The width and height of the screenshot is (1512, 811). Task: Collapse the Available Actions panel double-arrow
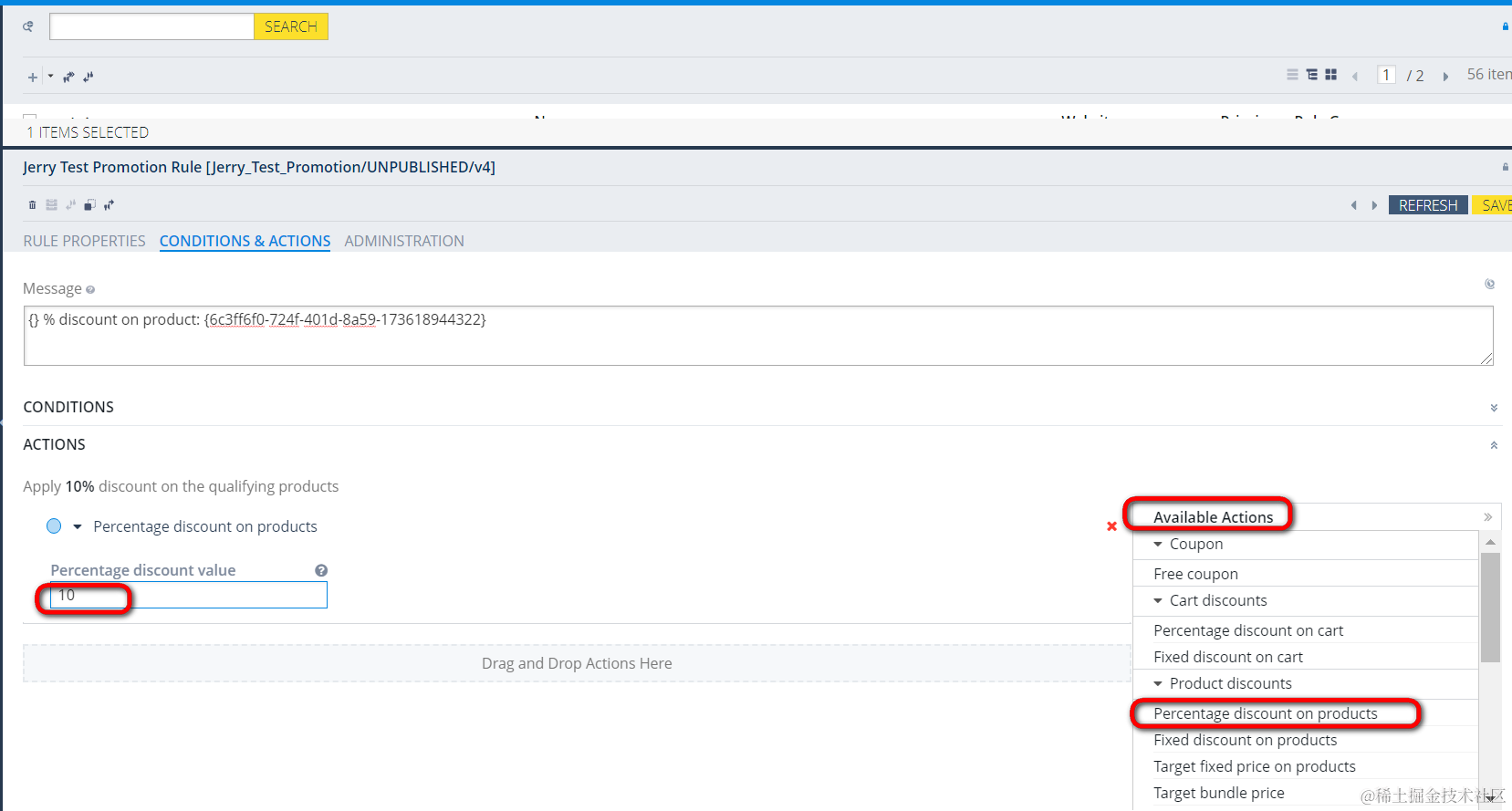pyautogui.click(x=1487, y=517)
